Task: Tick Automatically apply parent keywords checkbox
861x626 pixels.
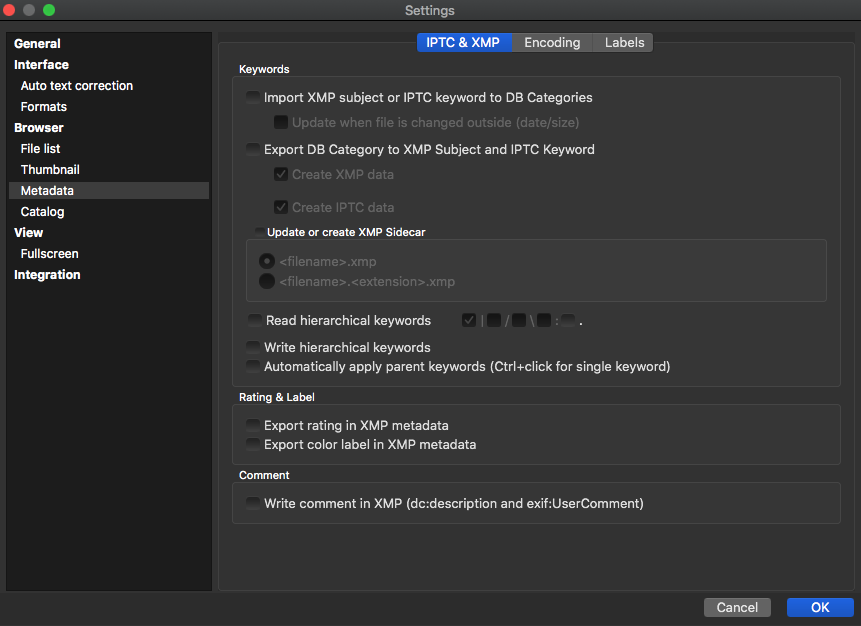Action: pos(254,367)
